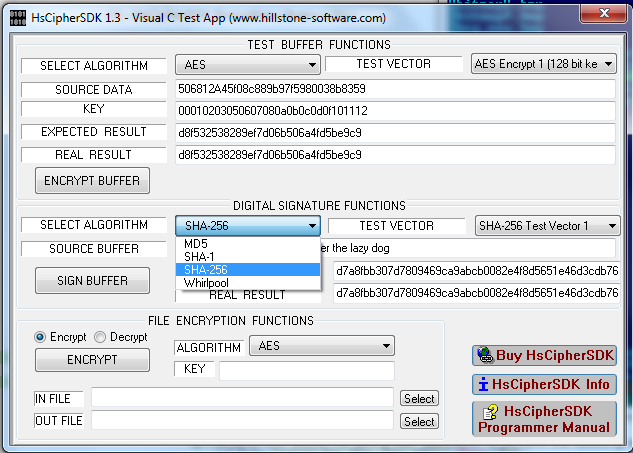Screen dimensions: 633x453
Task: Choose Whirlpool from the algorithm list
Action: (x=248, y=283)
